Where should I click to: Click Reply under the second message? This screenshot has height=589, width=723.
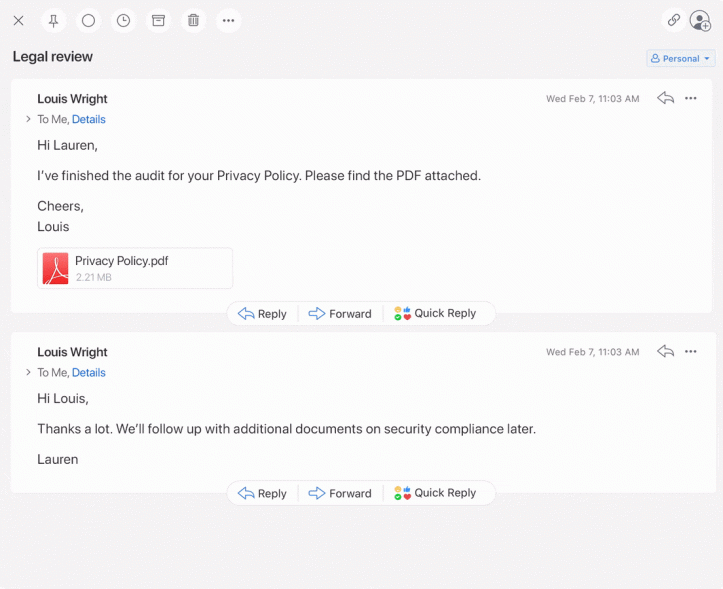click(262, 493)
